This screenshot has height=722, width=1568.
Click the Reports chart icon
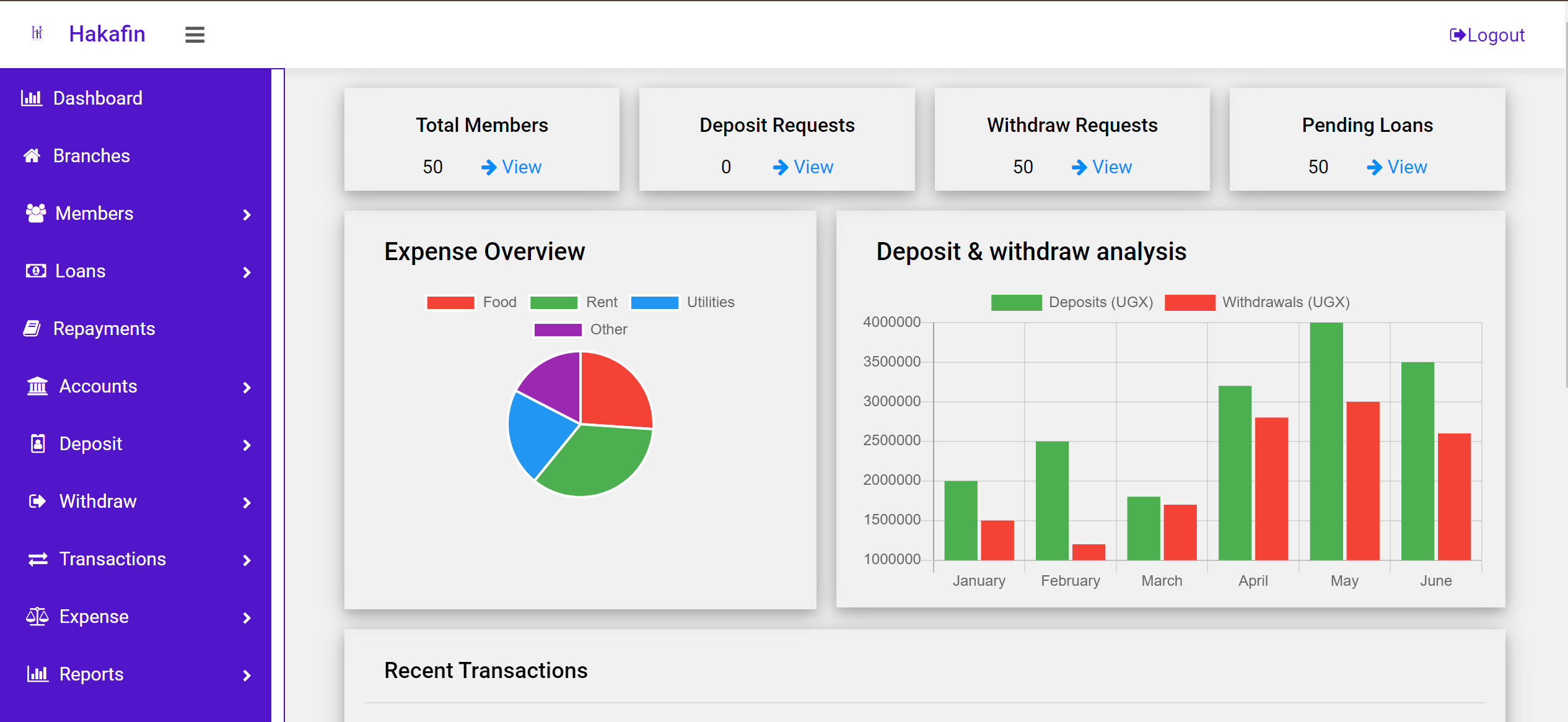[x=38, y=674]
